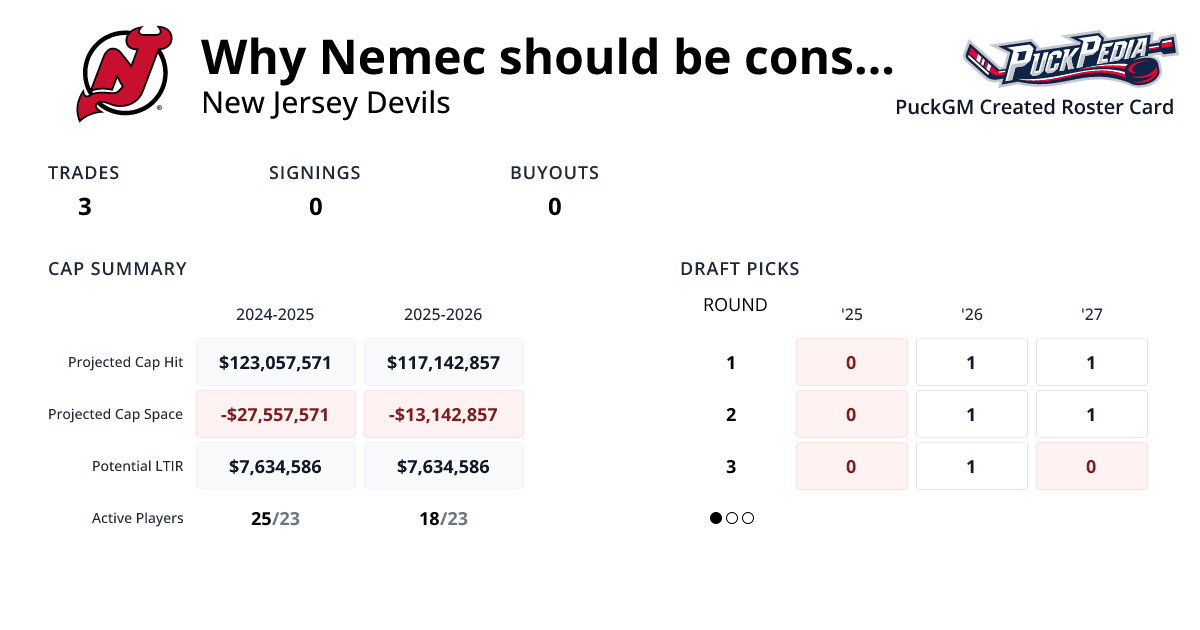Click the Active Players 25/23 indicator
The height and width of the screenshot is (630, 1200).
[x=276, y=518]
